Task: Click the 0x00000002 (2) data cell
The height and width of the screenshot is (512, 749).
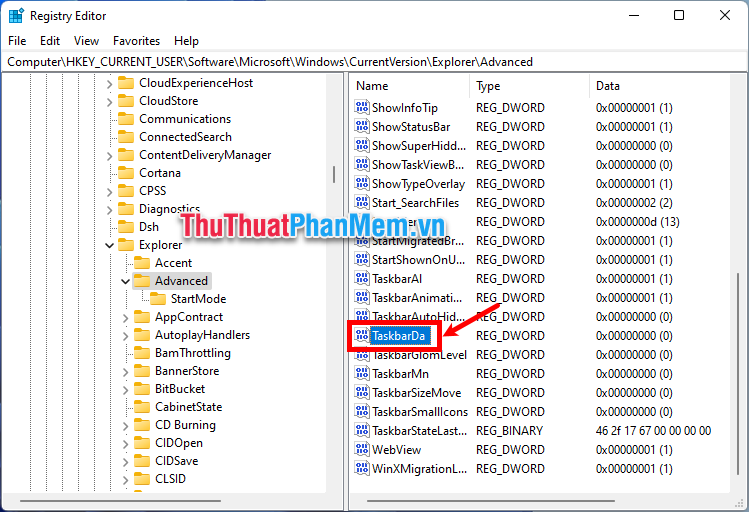Action: (634, 203)
